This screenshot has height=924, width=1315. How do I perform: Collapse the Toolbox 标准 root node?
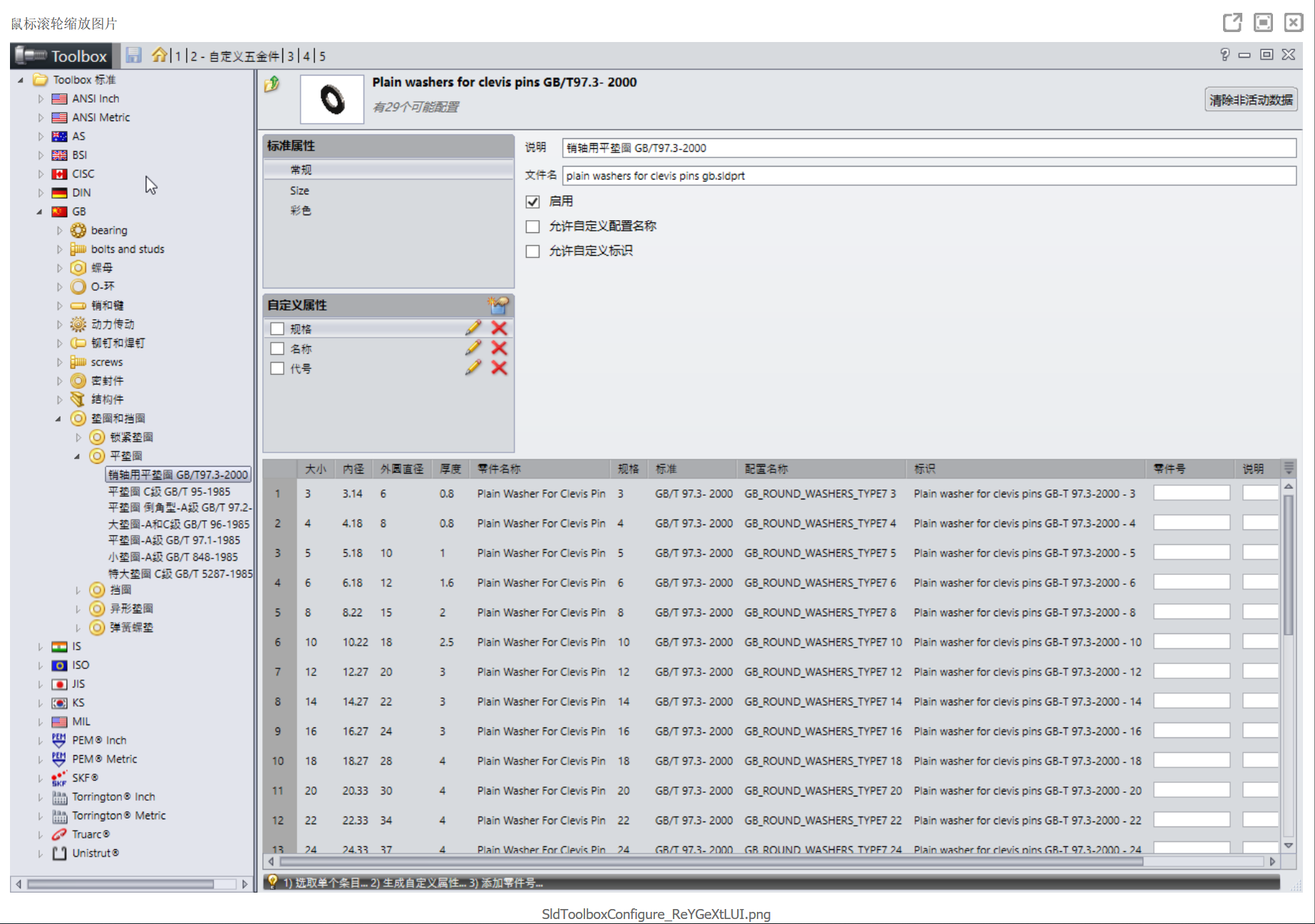coord(21,80)
